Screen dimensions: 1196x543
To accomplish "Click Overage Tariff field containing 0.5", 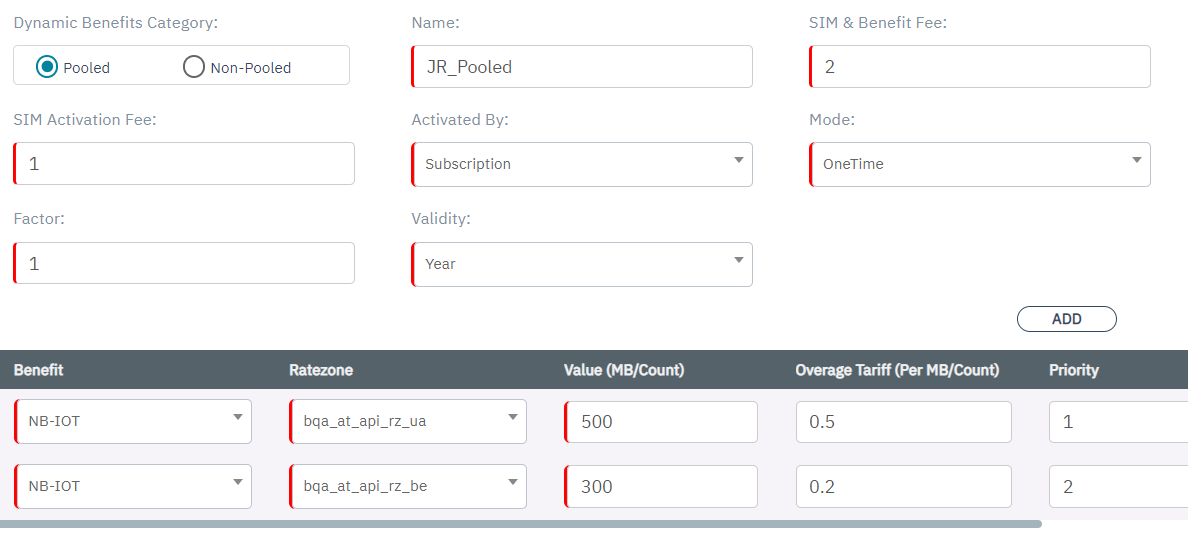I will click(x=903, y=421).
